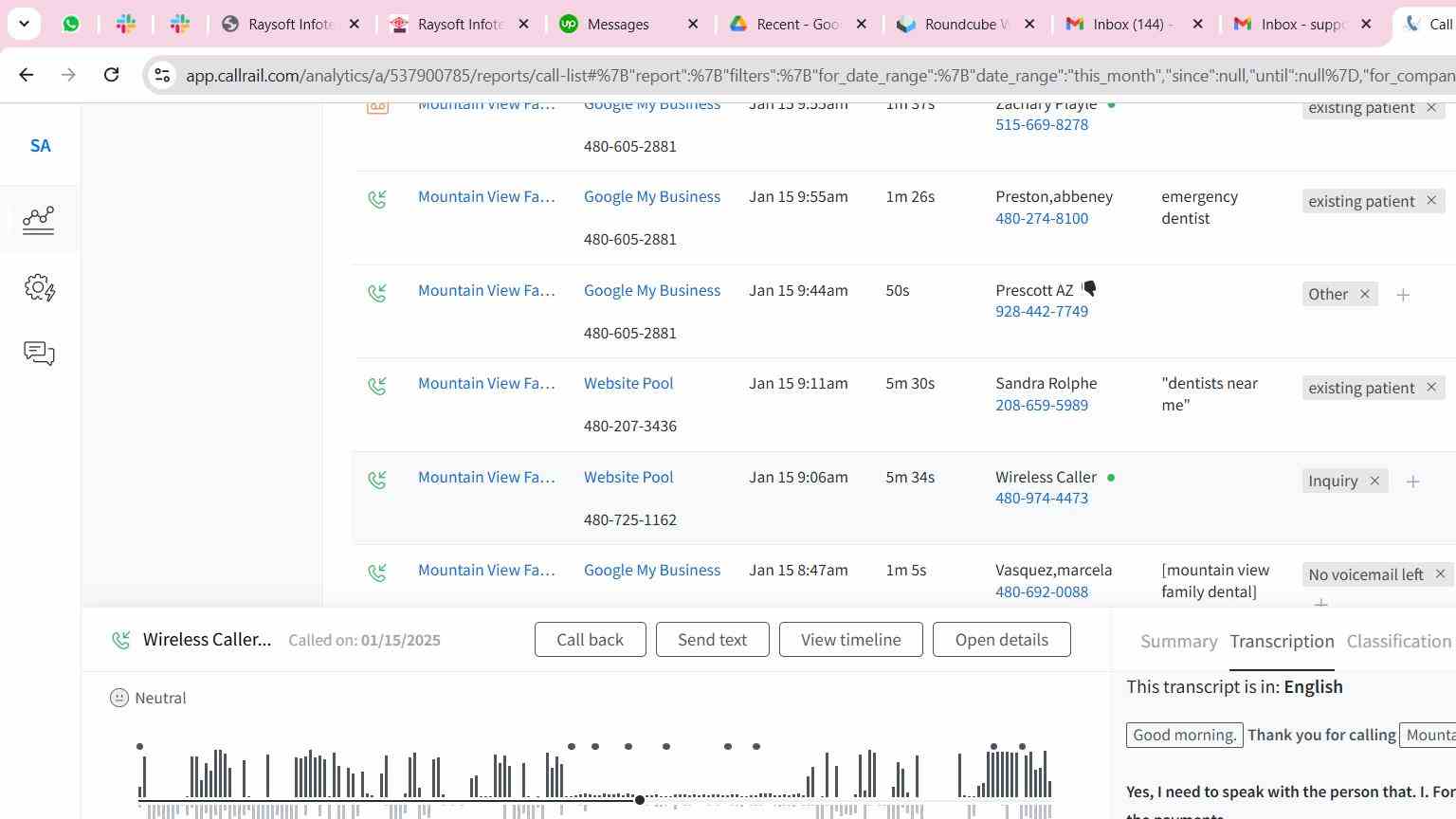Image resolution: width=1456 pixels, height=819 pixels.
Task: Add a tag to Wireless Caller call
Action: click(x=1412, y=482)
